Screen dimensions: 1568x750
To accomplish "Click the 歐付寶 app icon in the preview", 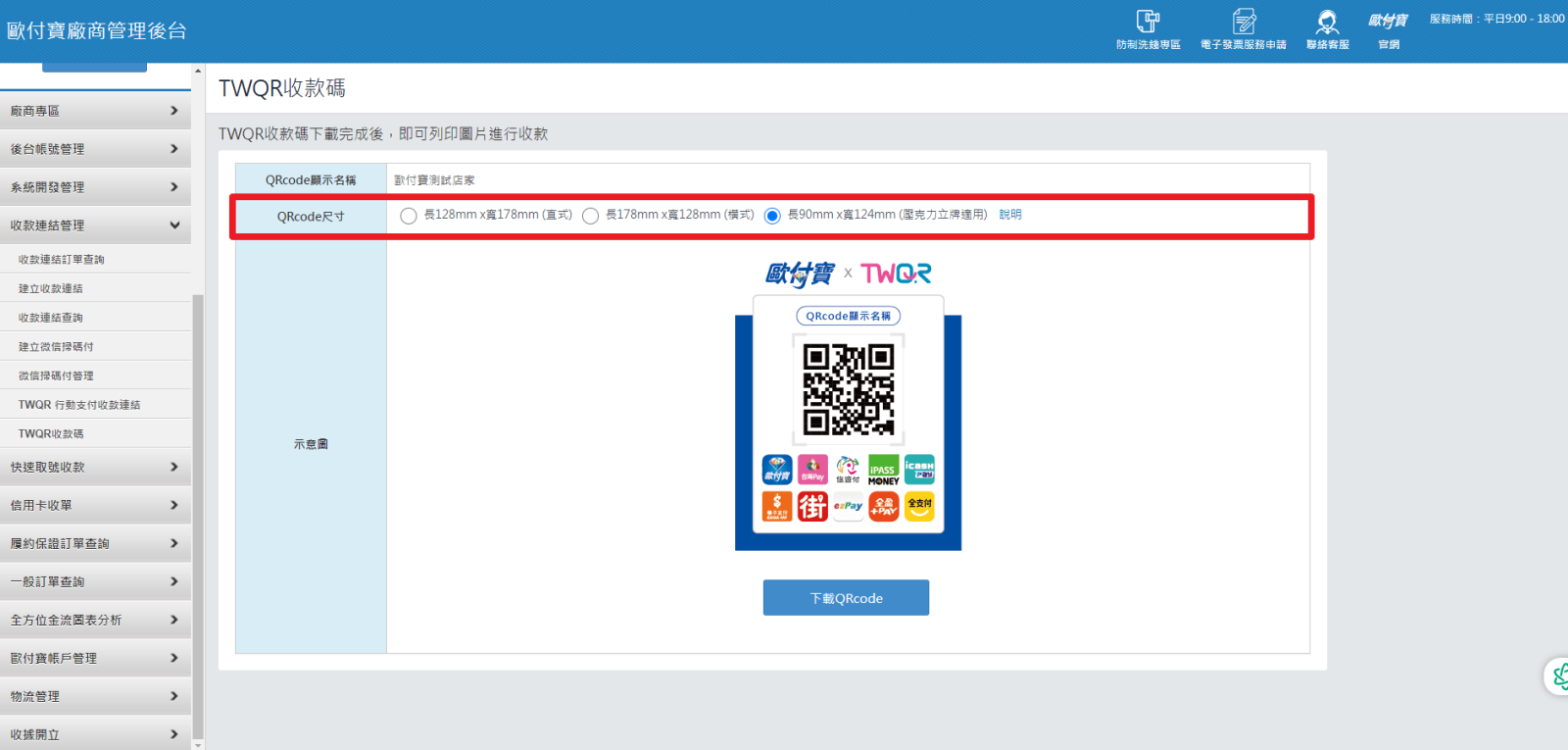I will click(x=777, y=470).
